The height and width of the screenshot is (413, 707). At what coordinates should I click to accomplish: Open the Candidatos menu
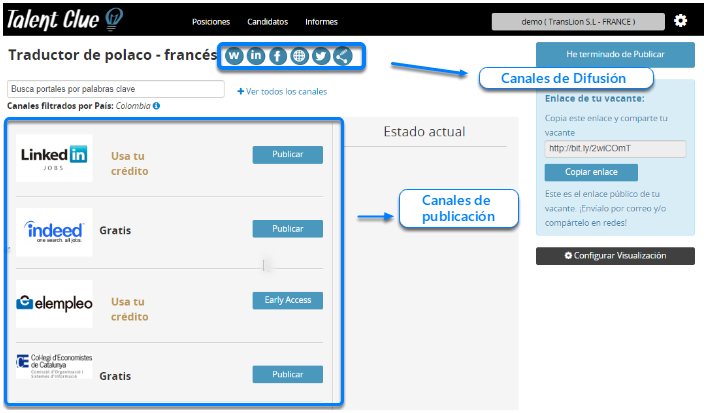coord(267,22)
